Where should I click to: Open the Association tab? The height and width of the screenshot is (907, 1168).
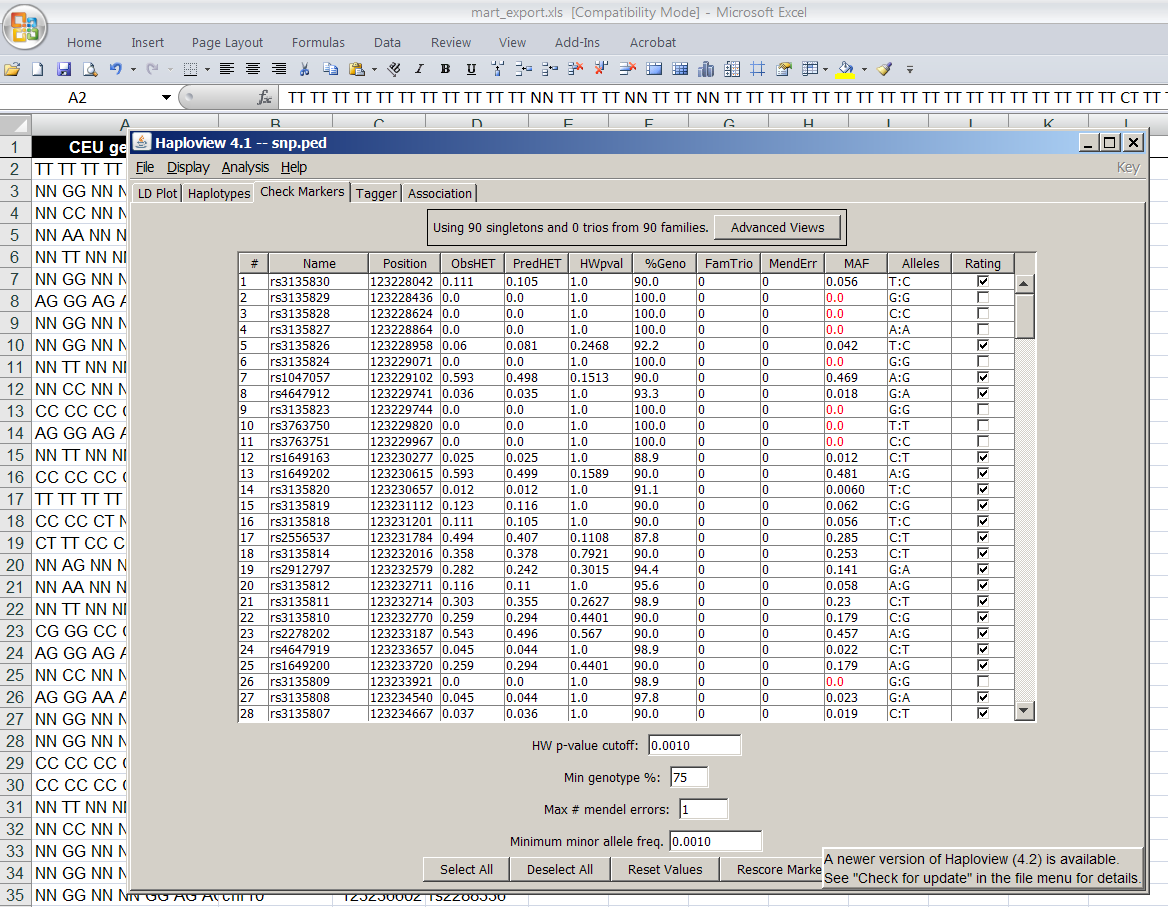click(439, 194)
